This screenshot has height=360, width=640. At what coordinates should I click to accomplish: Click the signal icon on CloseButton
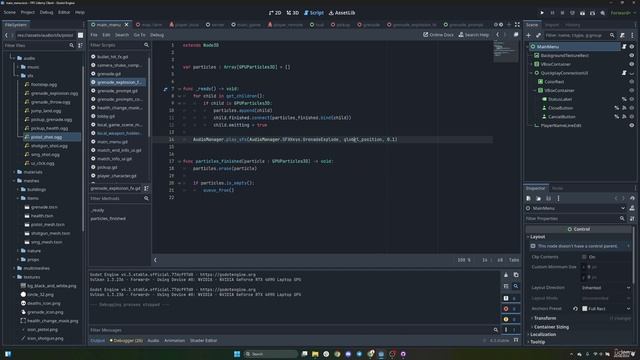624,108
